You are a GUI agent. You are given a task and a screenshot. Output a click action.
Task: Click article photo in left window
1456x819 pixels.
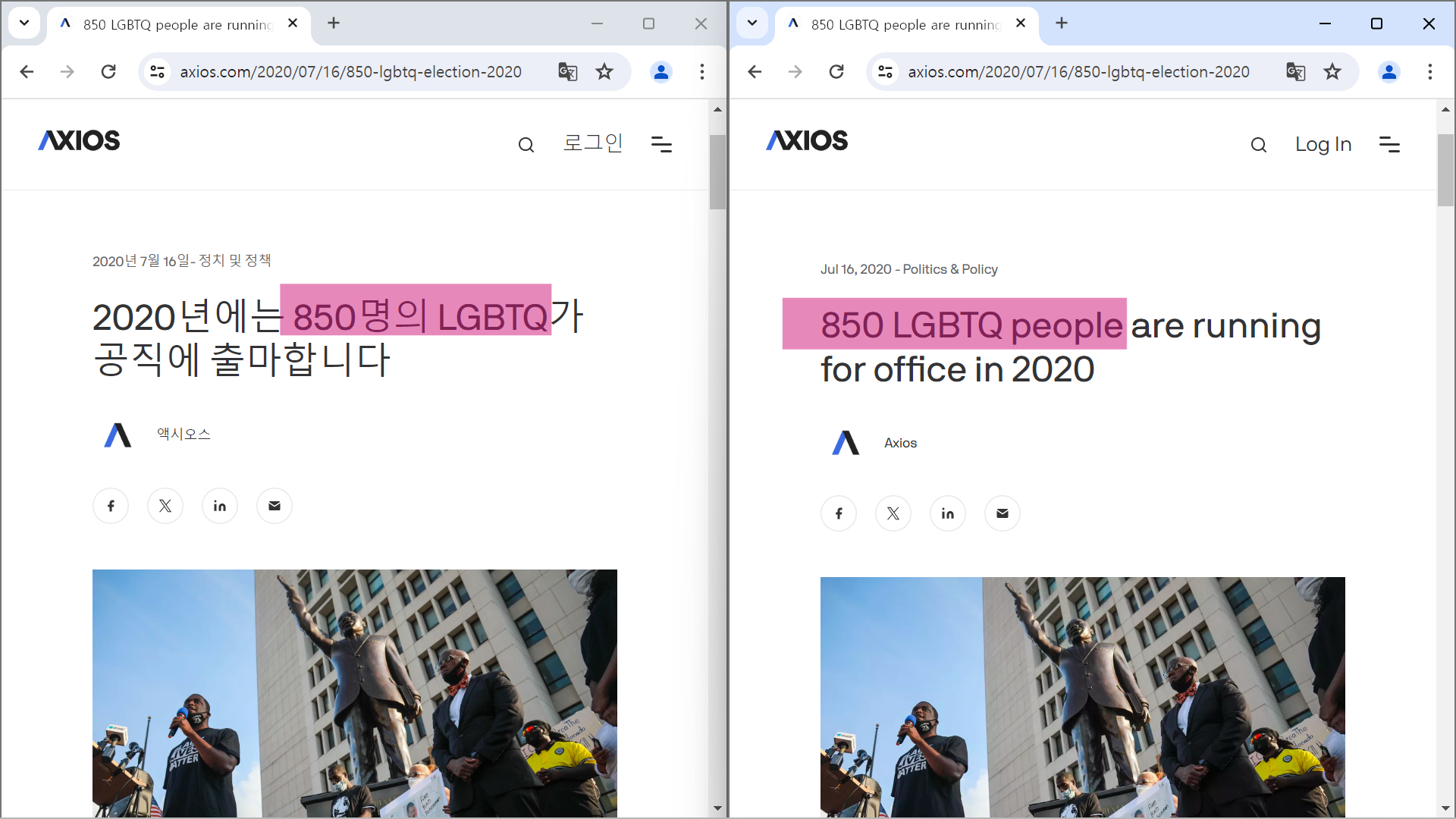[355, 693]
